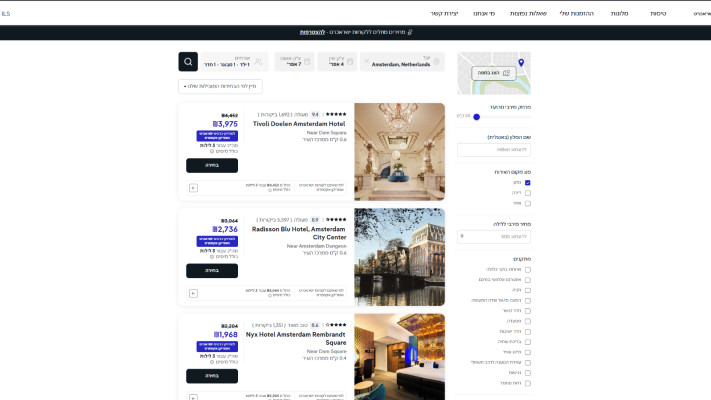Open מי אנחנו (about us) menu item
The image size is (711, 400).
pyautogui.click(x=484, y=14)
